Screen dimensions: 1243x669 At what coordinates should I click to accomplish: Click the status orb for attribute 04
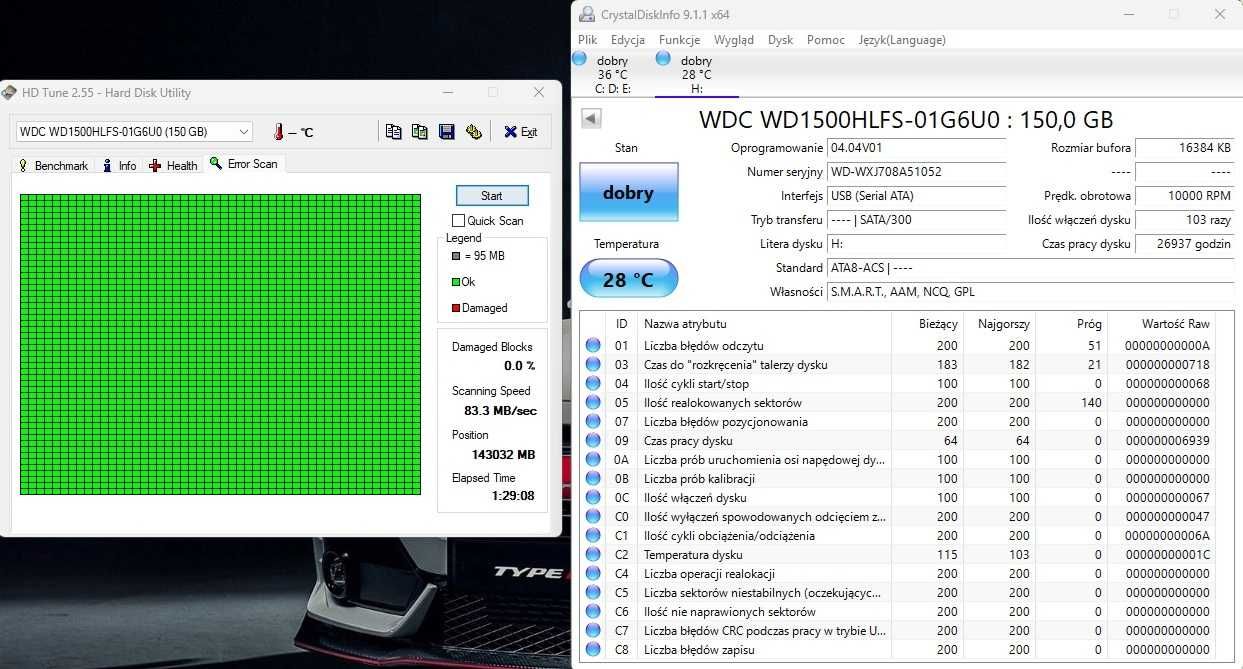593,383
